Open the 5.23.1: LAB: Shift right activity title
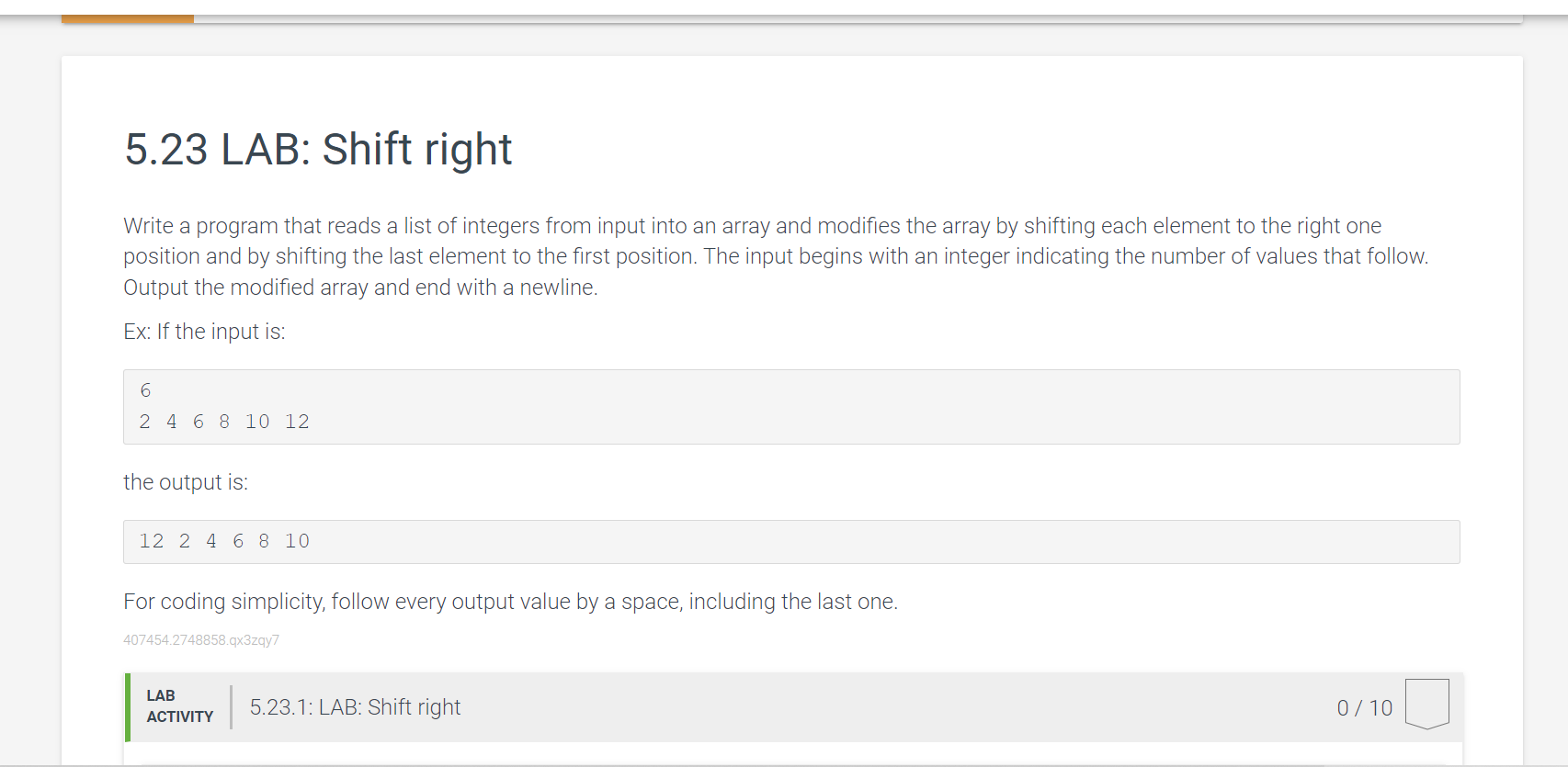 355,707
